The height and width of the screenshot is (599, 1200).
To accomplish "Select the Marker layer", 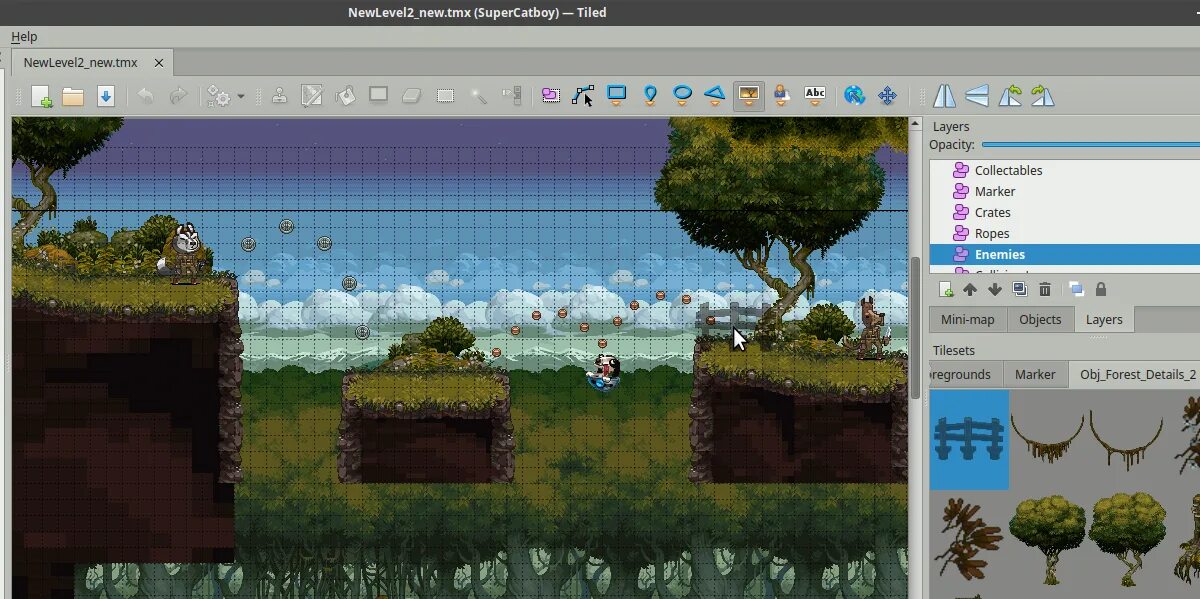I will [1065, 191].
